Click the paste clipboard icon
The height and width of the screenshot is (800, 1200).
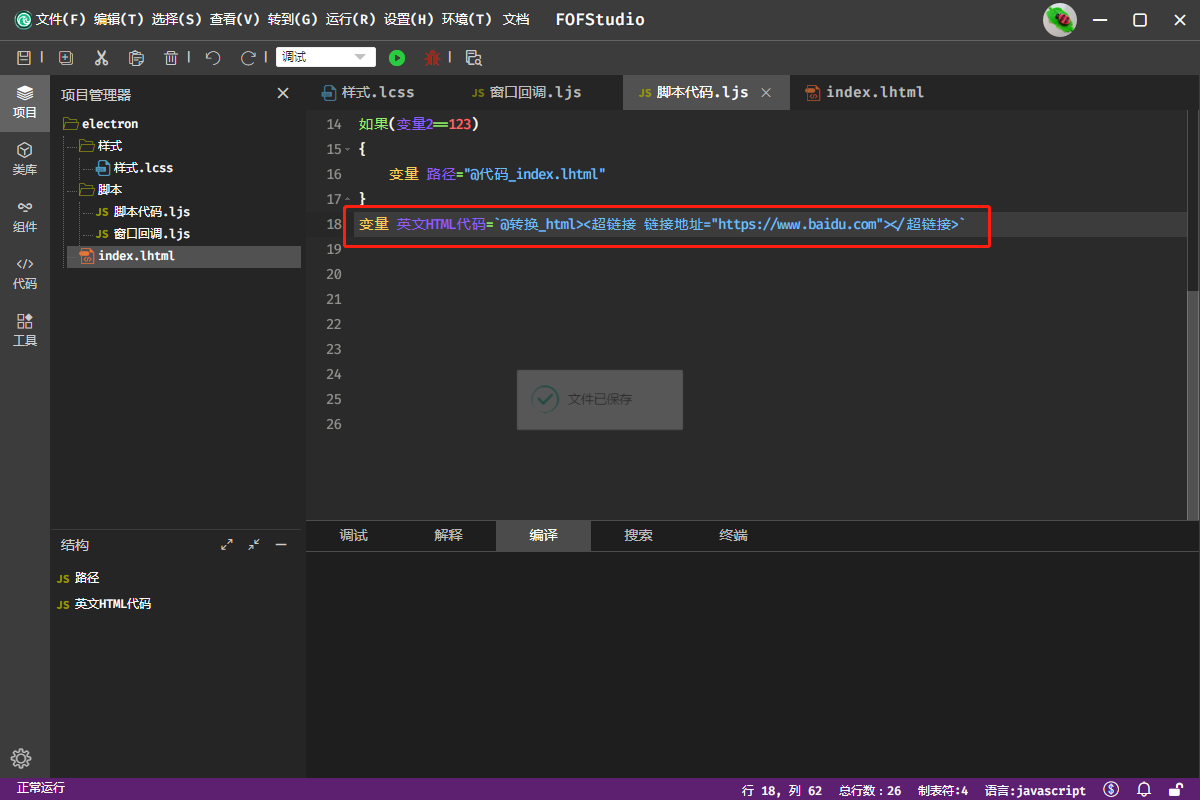[137, 58]
